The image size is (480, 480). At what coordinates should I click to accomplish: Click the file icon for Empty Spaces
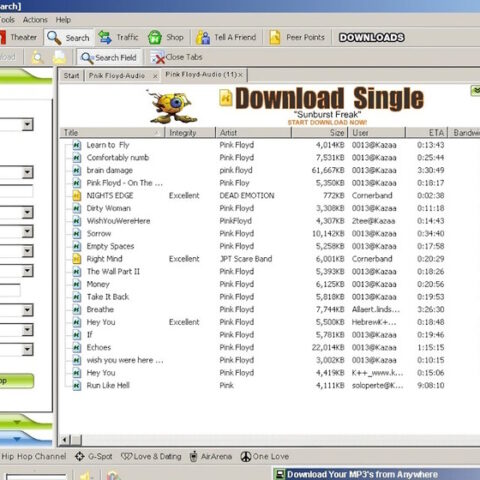coord(77,246)
